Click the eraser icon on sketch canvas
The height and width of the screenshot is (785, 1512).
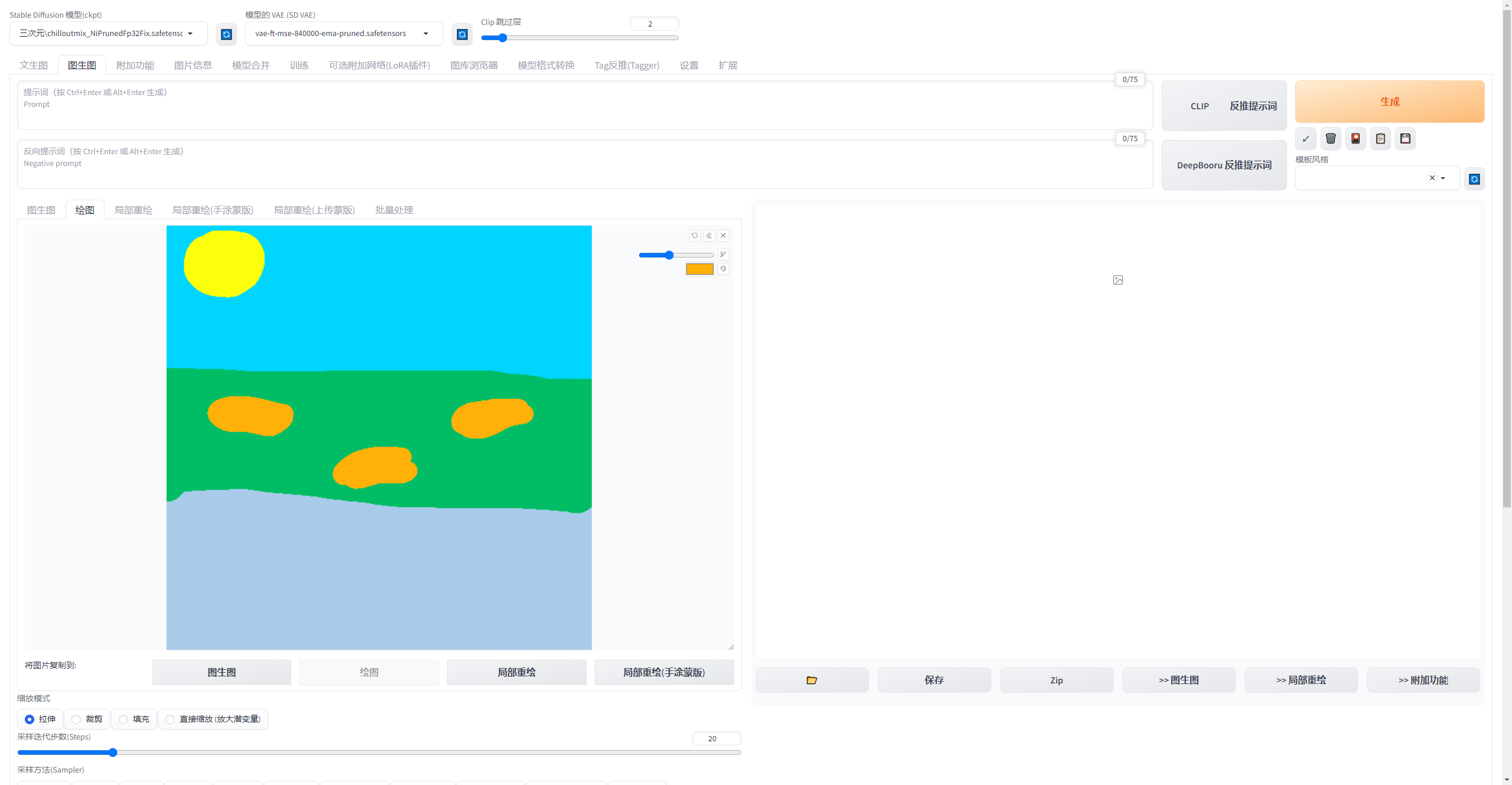tap(709, 236)
